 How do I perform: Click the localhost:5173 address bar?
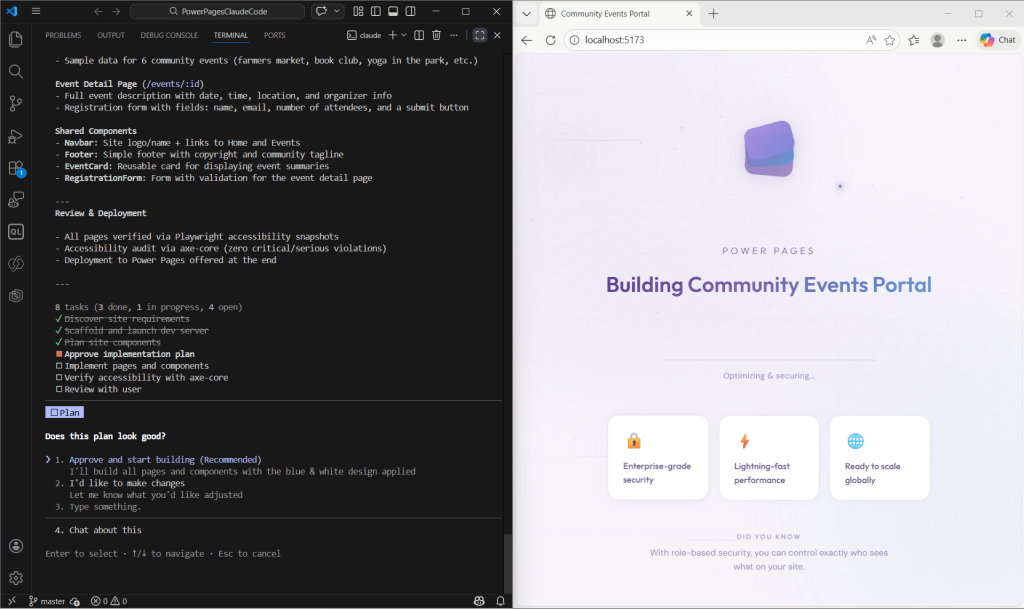(x=710, y=40)
